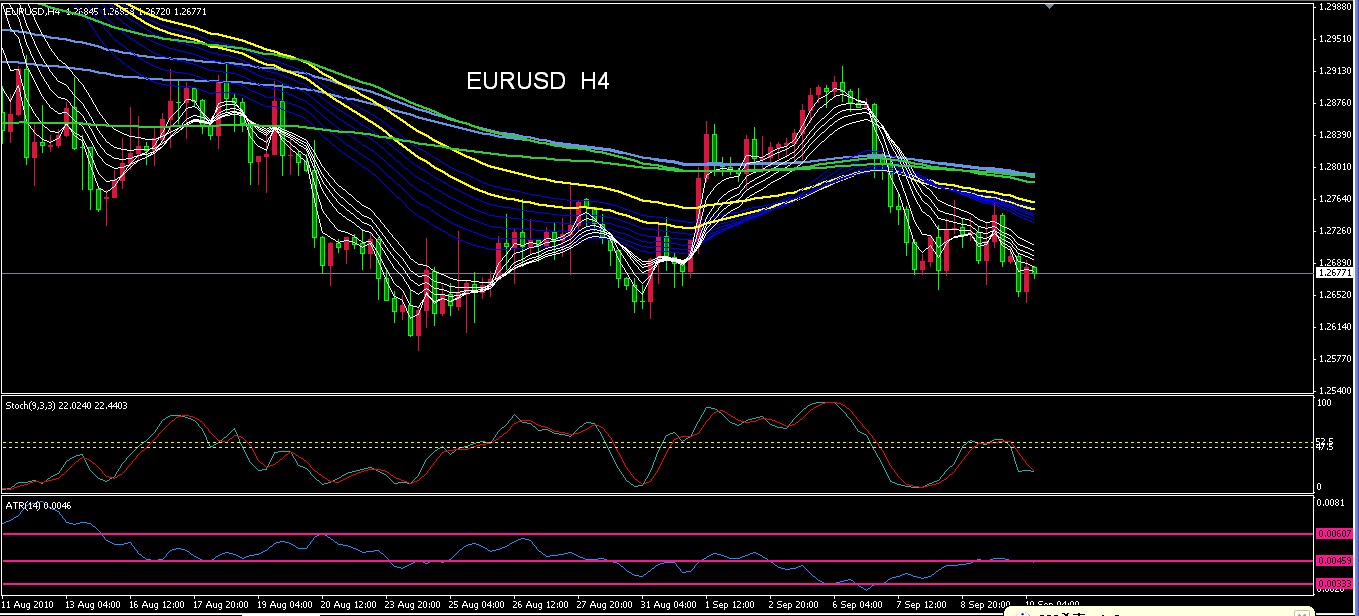This screenshot has width=1359, height=616.
Task: Click the 1.29880 price scale value
Action: [x=1334, y=7]
